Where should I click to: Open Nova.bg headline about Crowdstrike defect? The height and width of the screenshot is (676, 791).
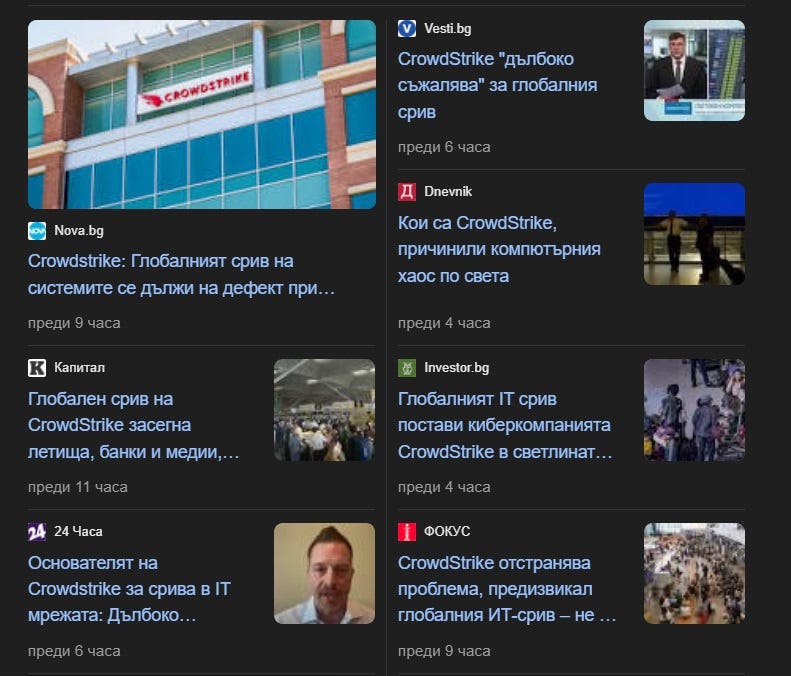[181, 274]
